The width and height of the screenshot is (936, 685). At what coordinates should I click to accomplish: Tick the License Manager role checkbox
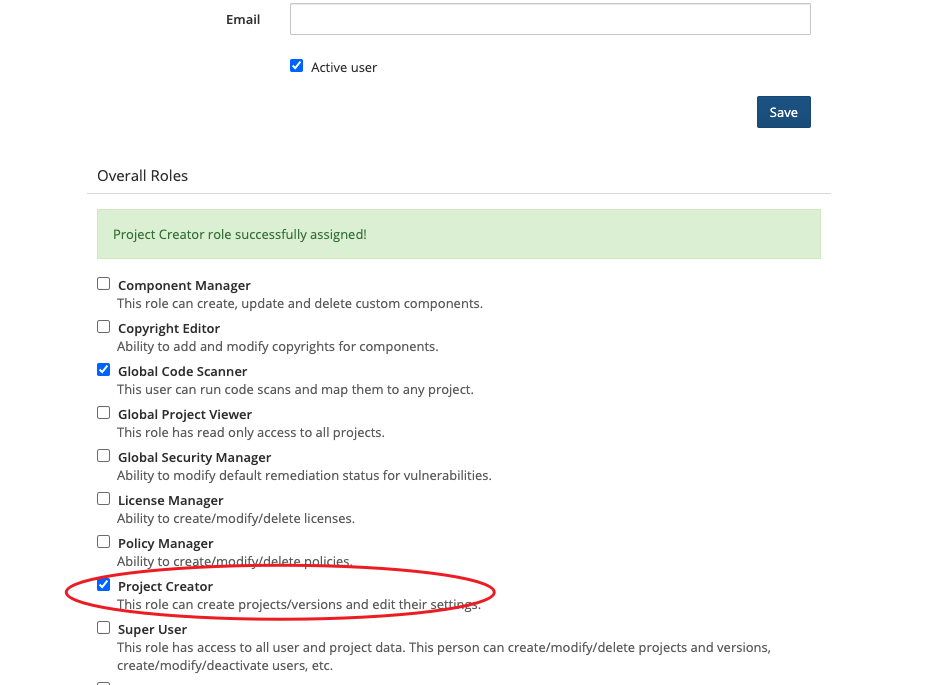(x=103, y=499)
